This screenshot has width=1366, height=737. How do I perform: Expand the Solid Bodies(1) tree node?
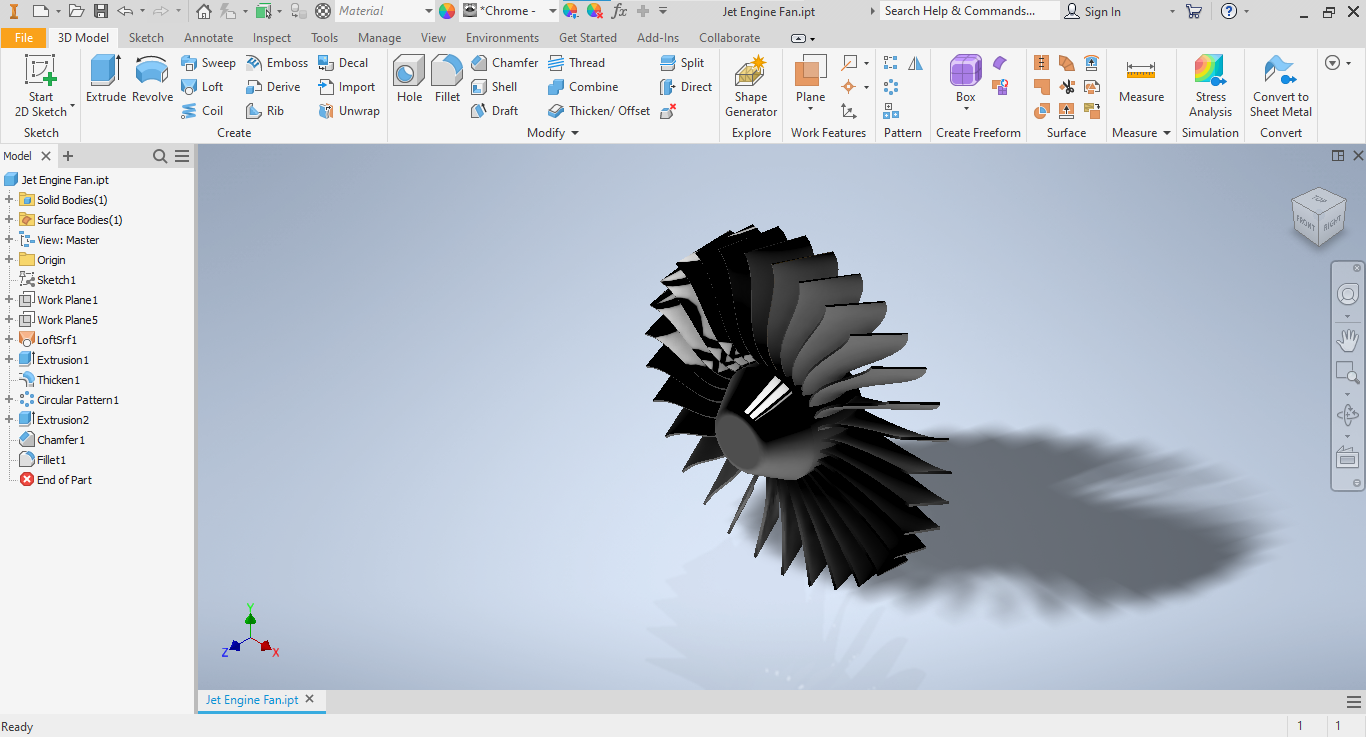pos(9,200)
